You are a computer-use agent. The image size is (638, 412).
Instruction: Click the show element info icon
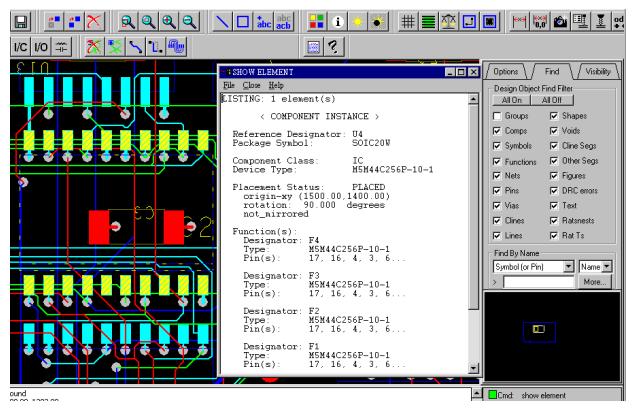(x=337, y=22)
